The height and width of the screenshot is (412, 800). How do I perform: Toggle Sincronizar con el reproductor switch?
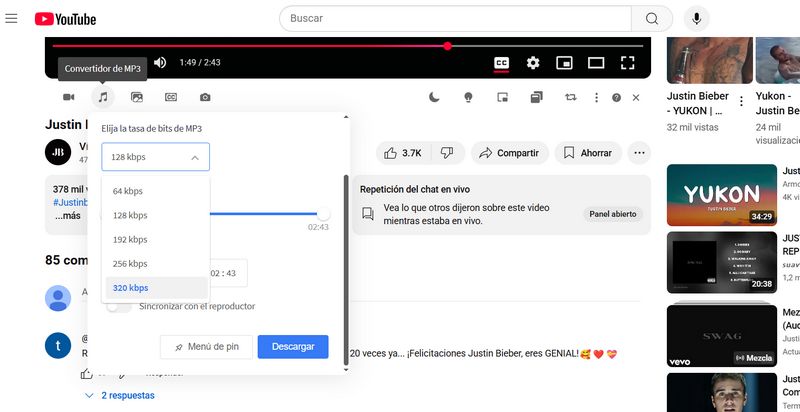(118, 306)
